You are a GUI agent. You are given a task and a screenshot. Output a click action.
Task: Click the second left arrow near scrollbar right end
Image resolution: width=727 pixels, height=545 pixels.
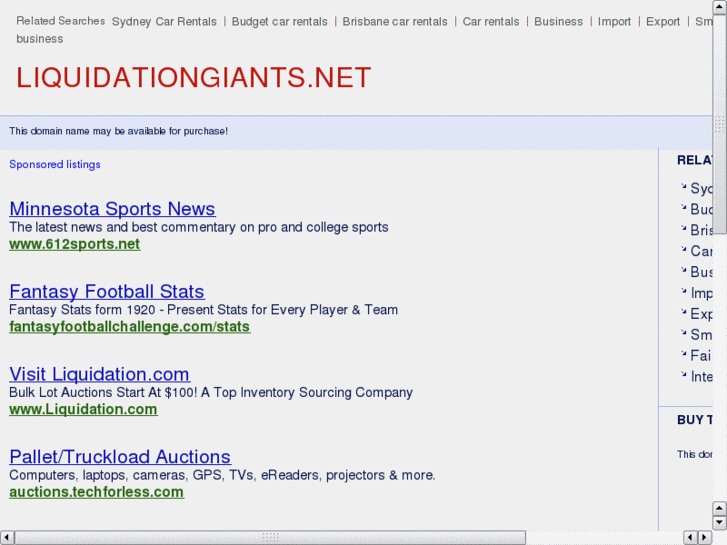pyautogui.click(x=691, y=537)
